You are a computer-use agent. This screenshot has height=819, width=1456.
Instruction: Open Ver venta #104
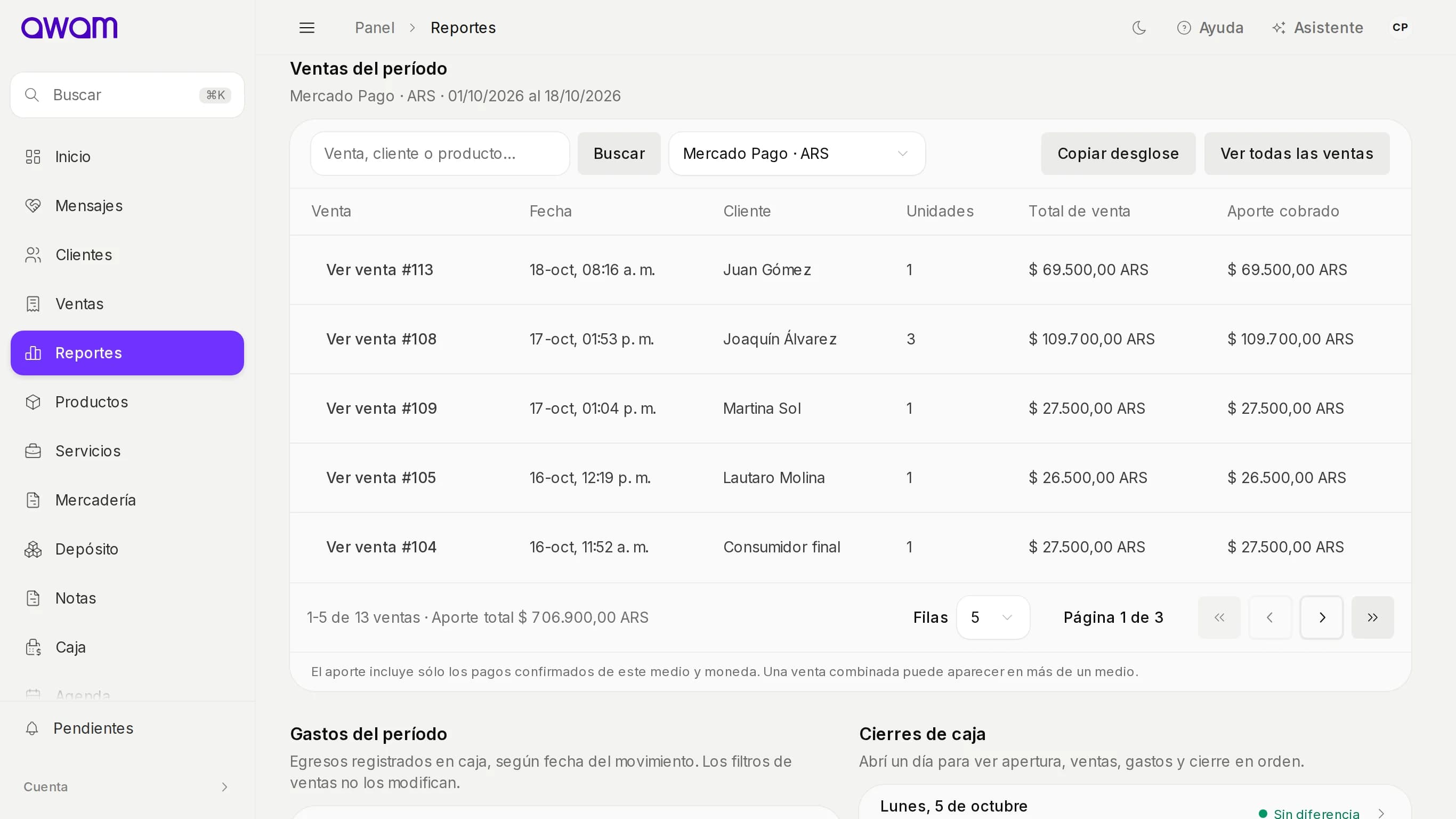tap(381, 547)
